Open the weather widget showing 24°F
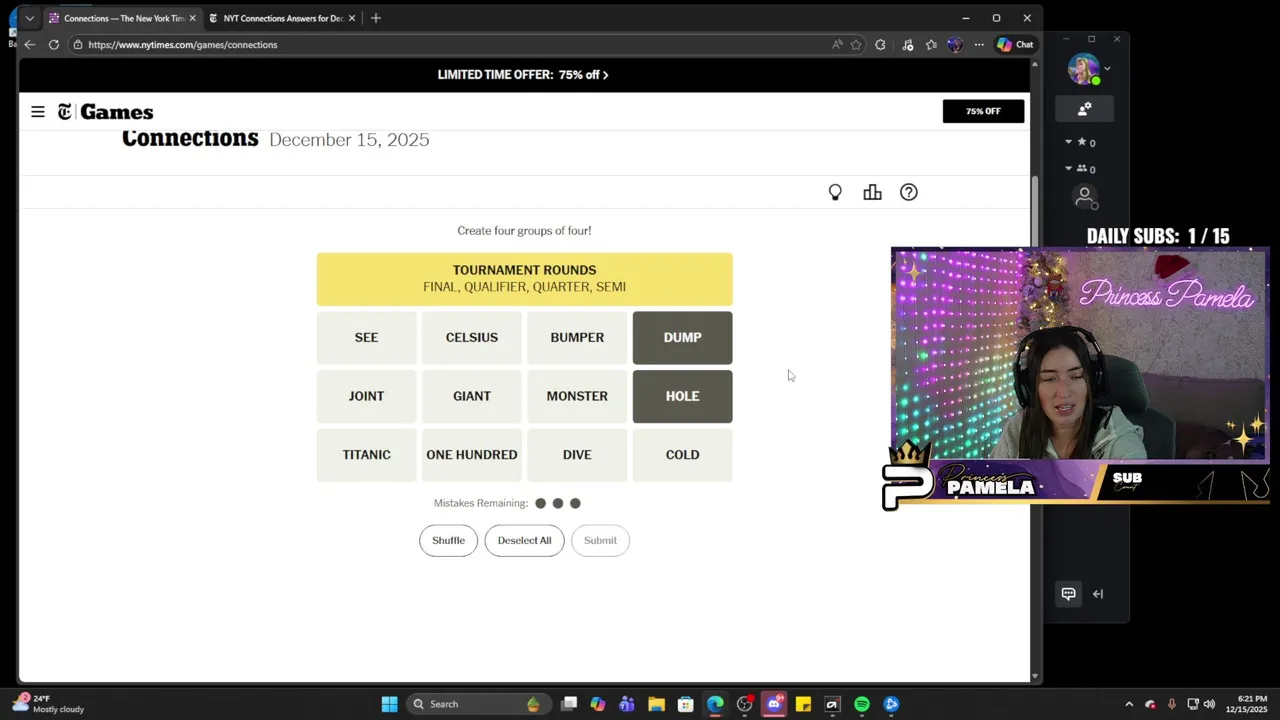Viewport: 1280px width, 720px height. click(48, 704)
